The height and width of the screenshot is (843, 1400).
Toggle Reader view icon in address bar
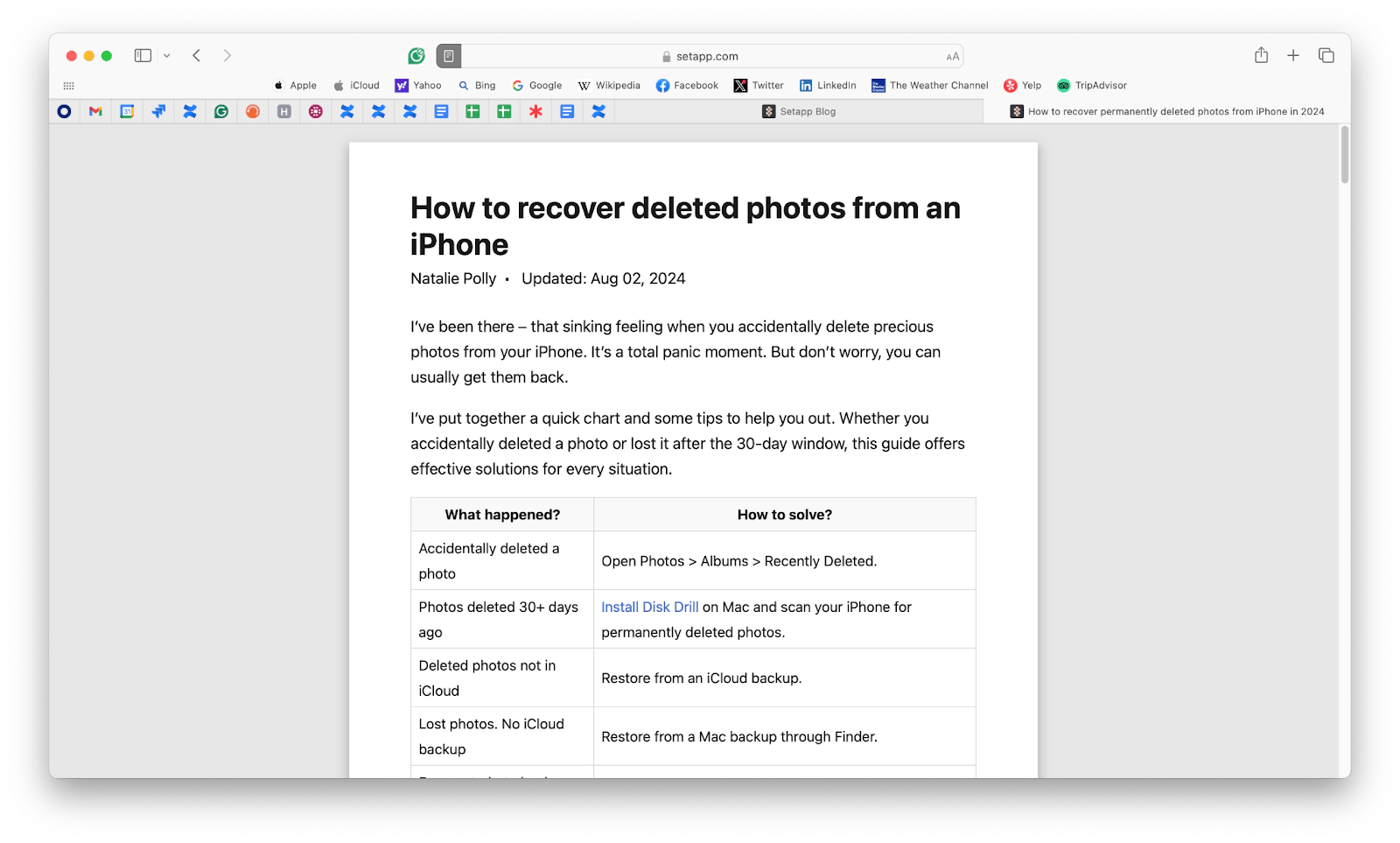449,56
